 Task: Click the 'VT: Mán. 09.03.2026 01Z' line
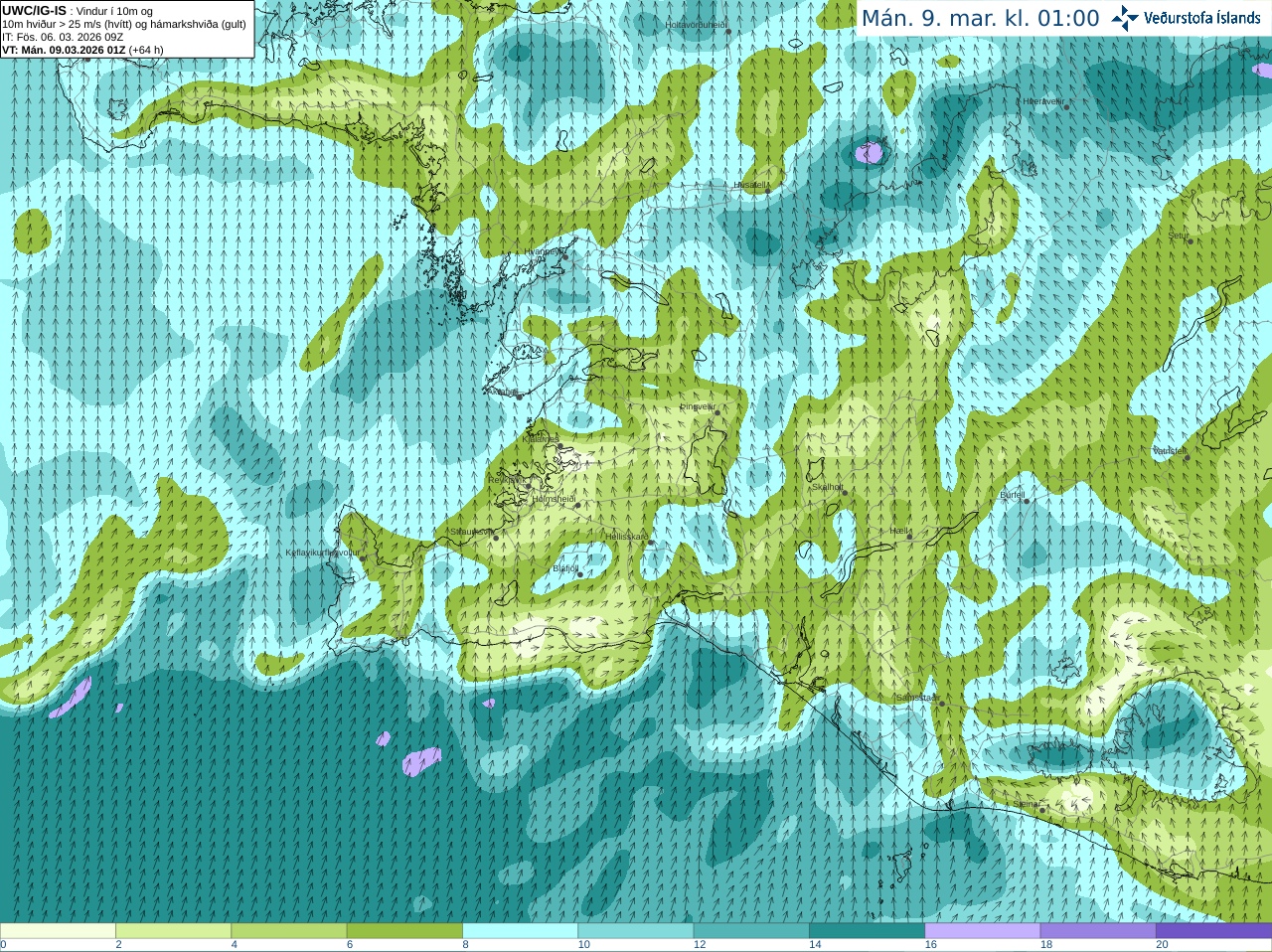pyautogui.click(x=64, y=50)
